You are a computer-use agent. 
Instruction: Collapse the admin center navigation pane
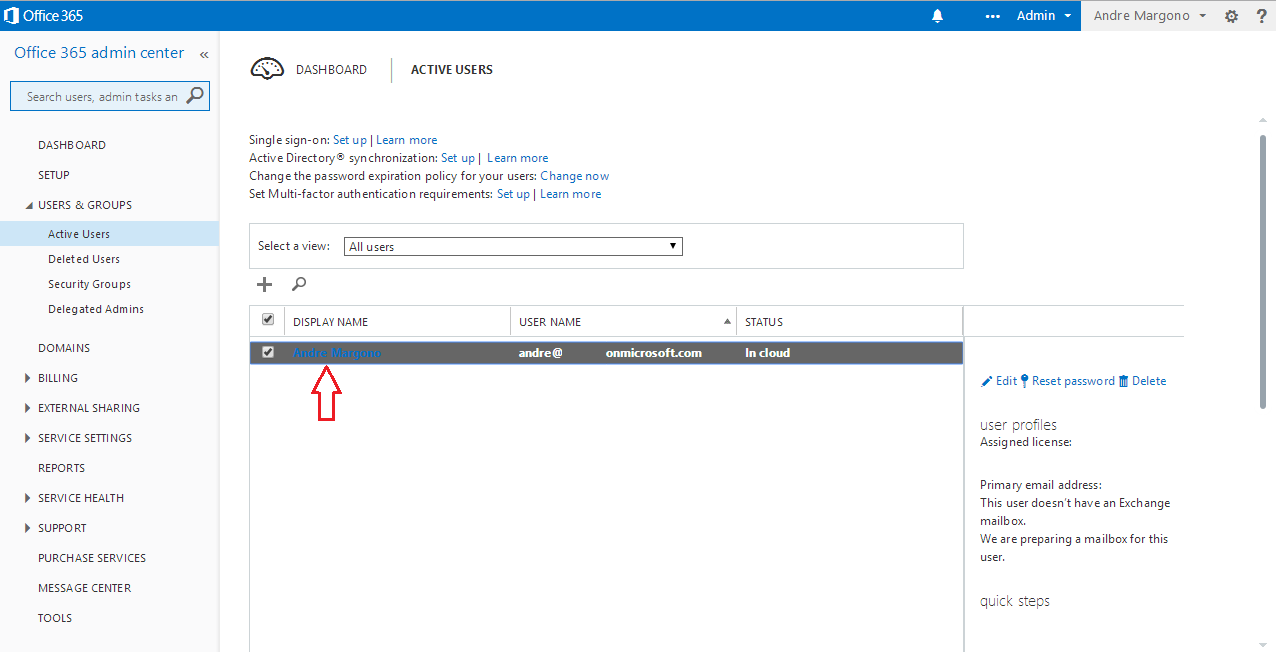[204, 54]
